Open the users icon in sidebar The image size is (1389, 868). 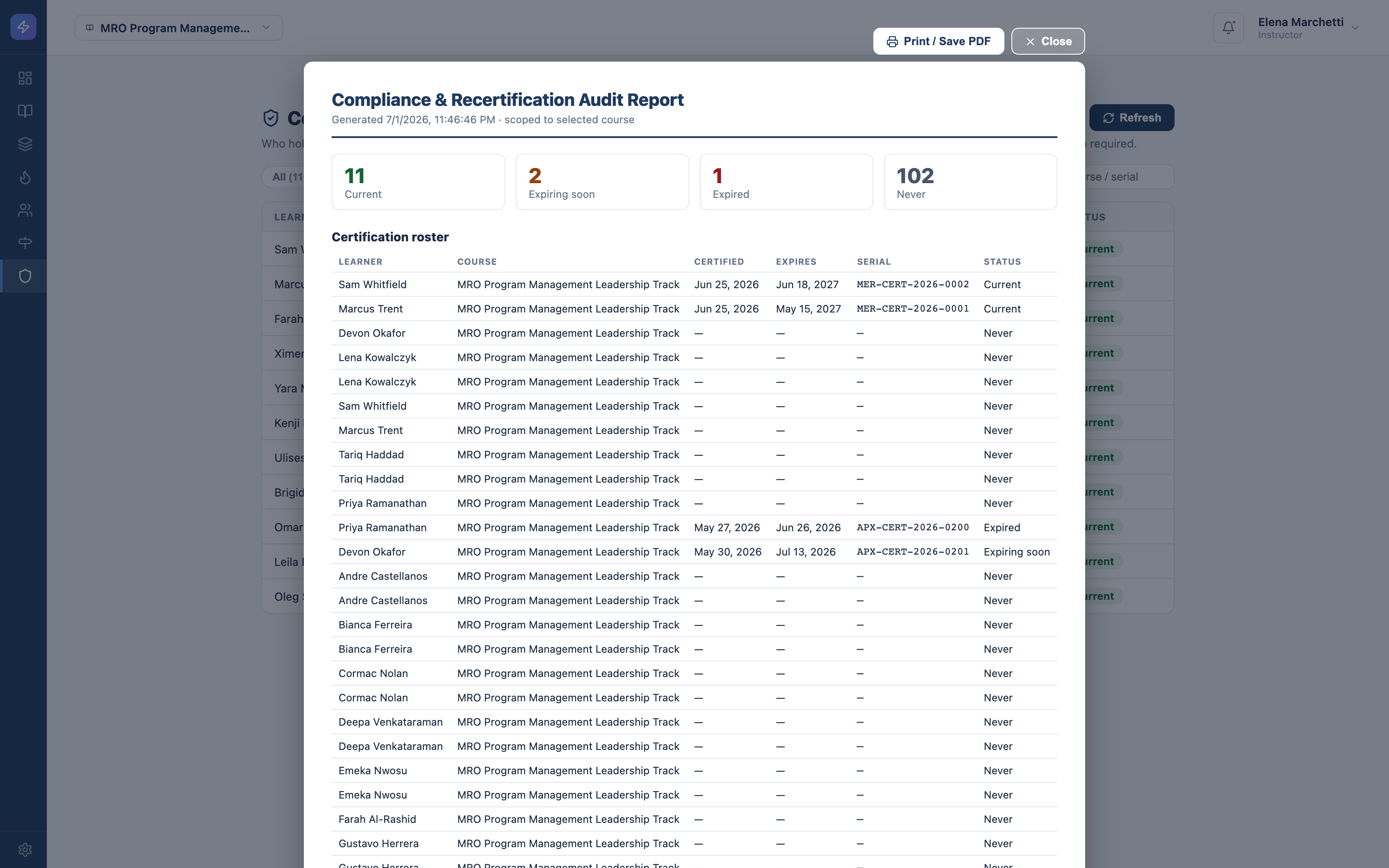pos(25,210)
